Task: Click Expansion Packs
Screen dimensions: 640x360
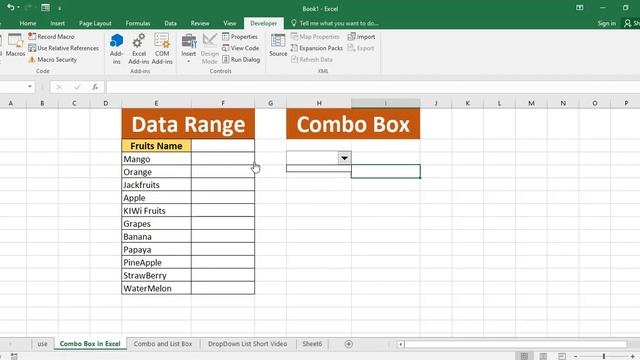Action: [317, 48]
